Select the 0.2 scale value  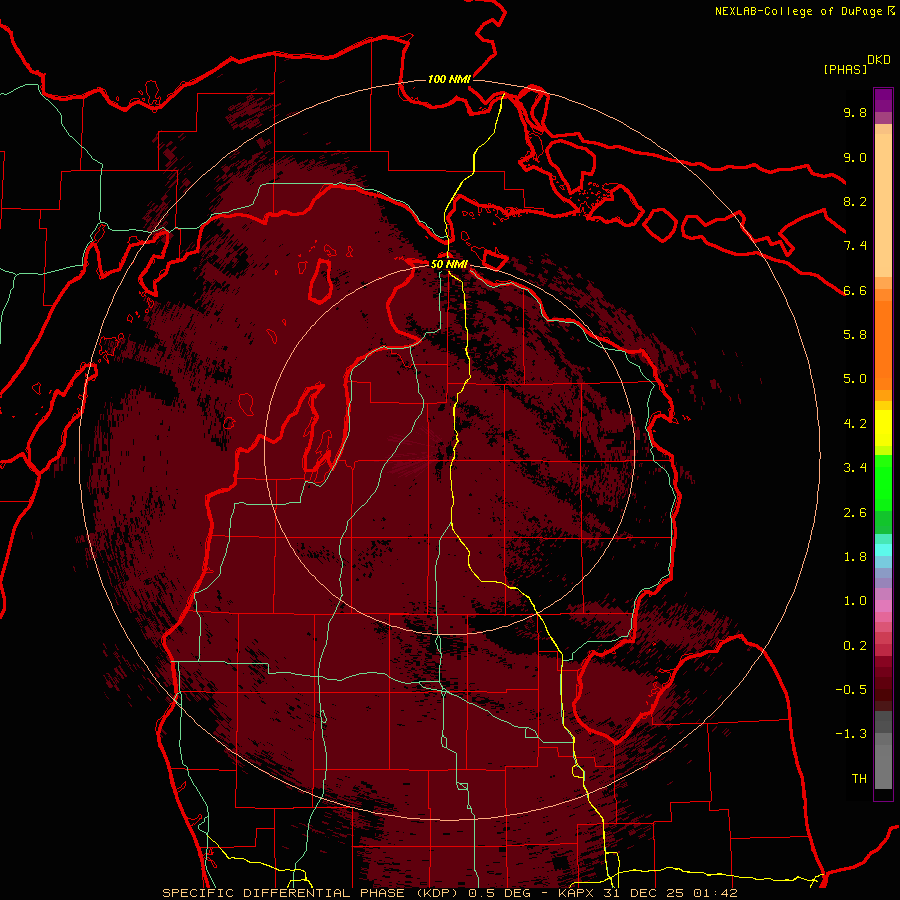tap(855, 646)
